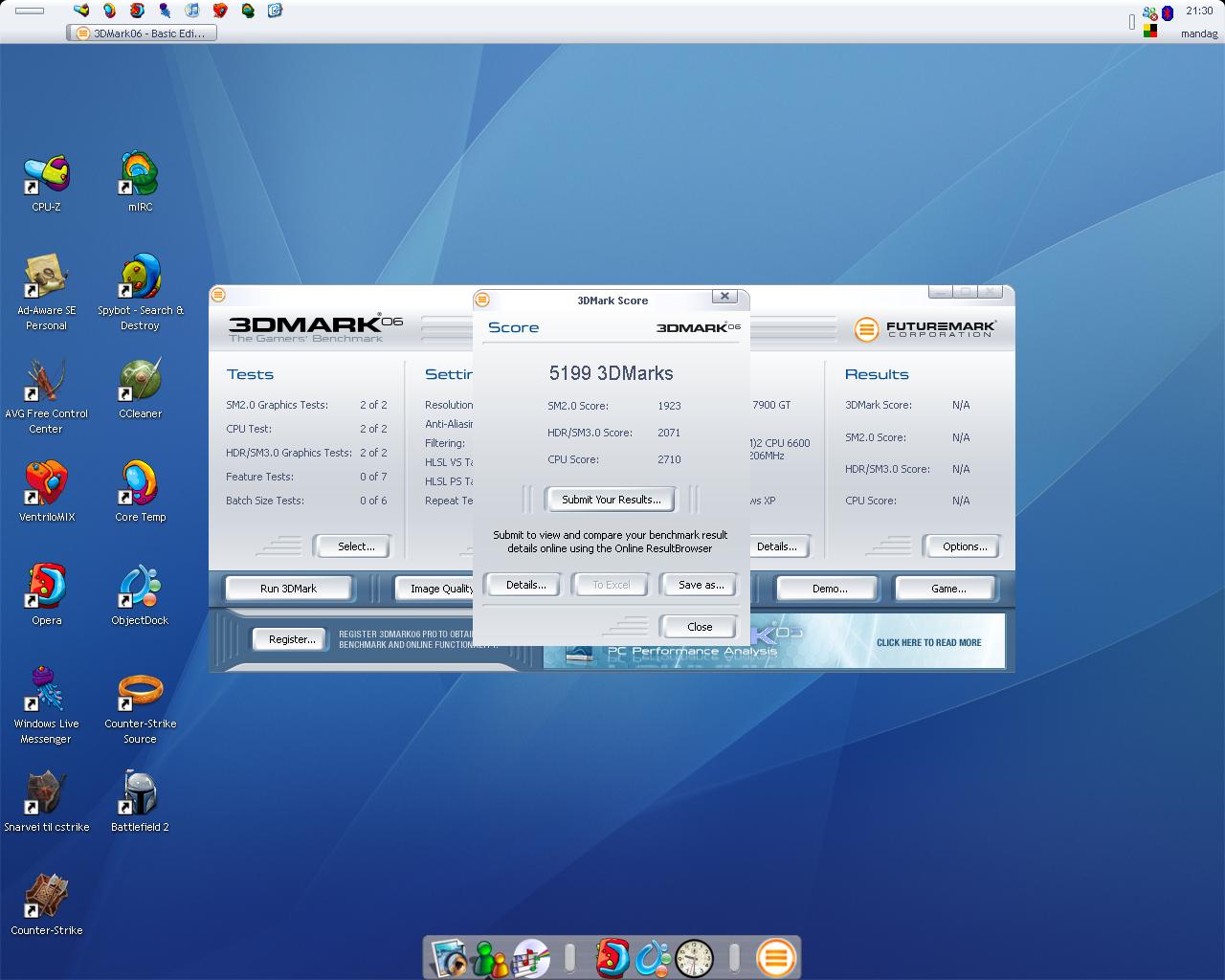Click Game... button in main window

(947, 589)
